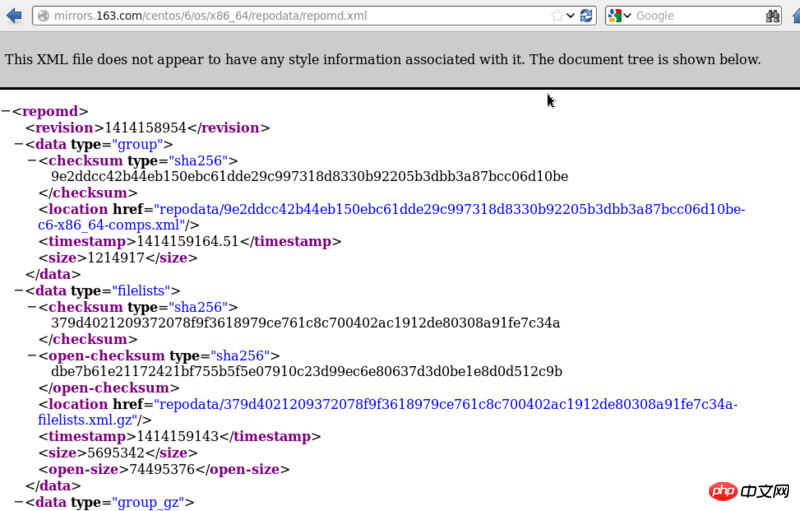Click the timestamp 1414159143
800x511 pixels.
[178, 437]
